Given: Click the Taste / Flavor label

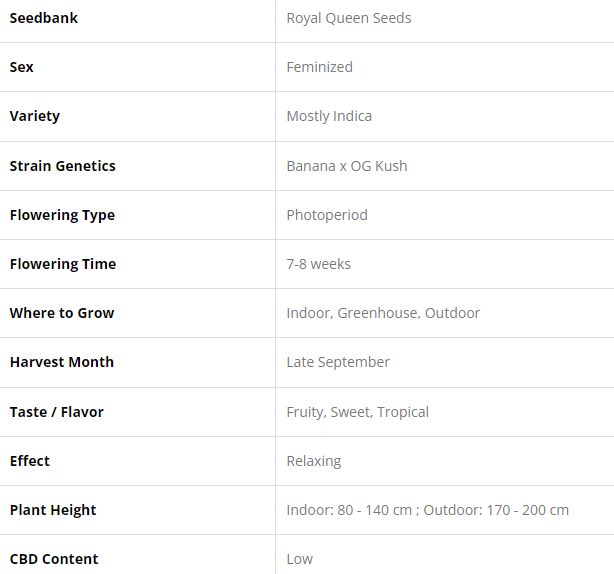Looking at the screenshot, I should [x=57, y=412].
